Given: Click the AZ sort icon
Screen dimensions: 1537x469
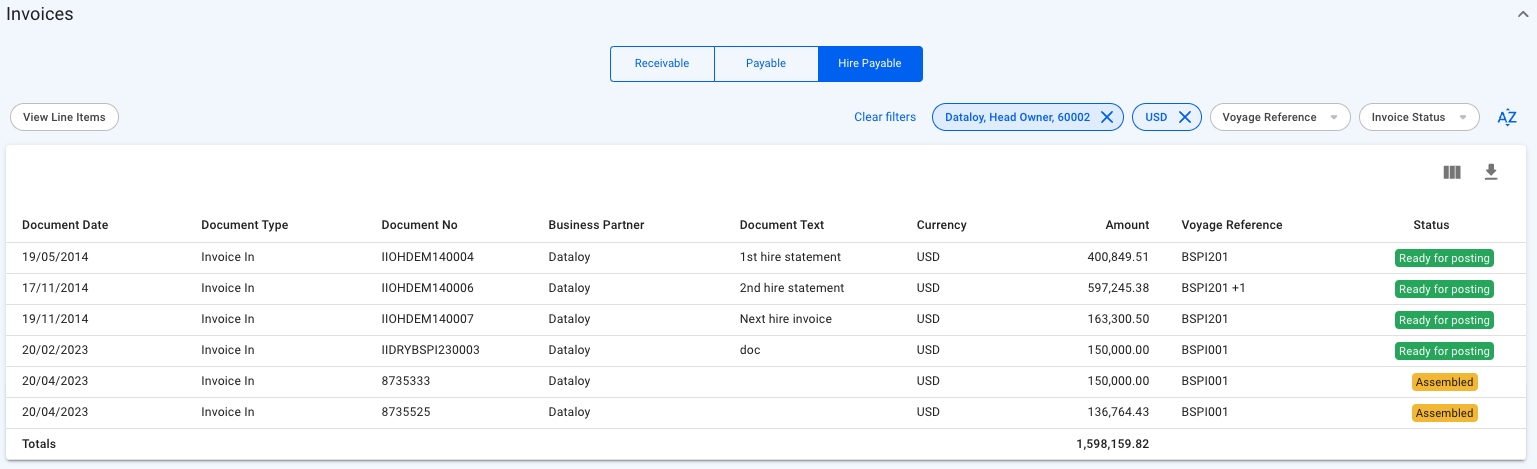Looking at the screenshot, I should (1506, 118).
